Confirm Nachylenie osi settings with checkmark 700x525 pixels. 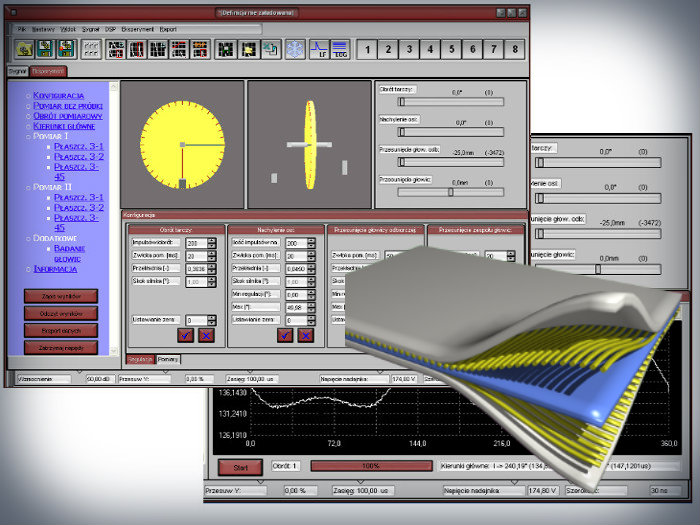coord(285,334)
